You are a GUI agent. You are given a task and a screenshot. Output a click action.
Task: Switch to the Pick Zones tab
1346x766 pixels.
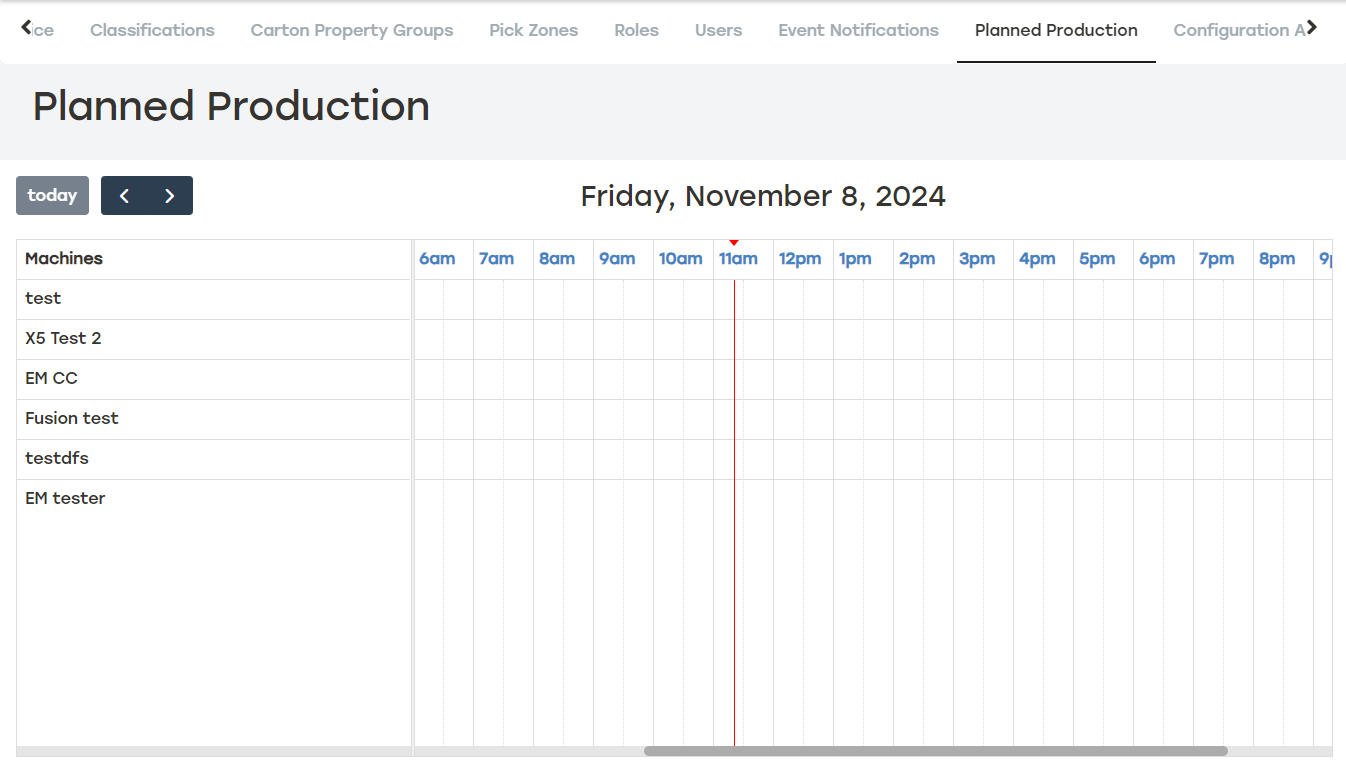(533, 30)
